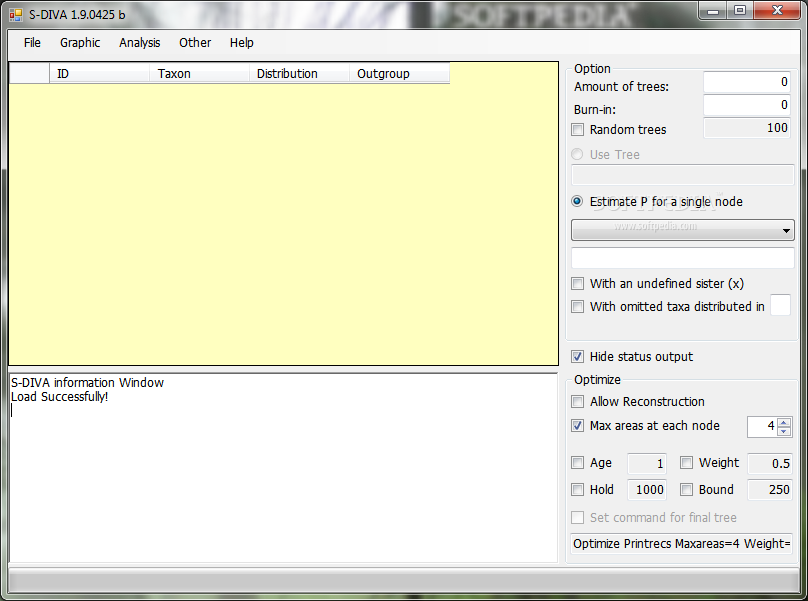Click the ID column header
This screenshot has height=601, width=808.
pyautogui.click(x=99, y=74)
